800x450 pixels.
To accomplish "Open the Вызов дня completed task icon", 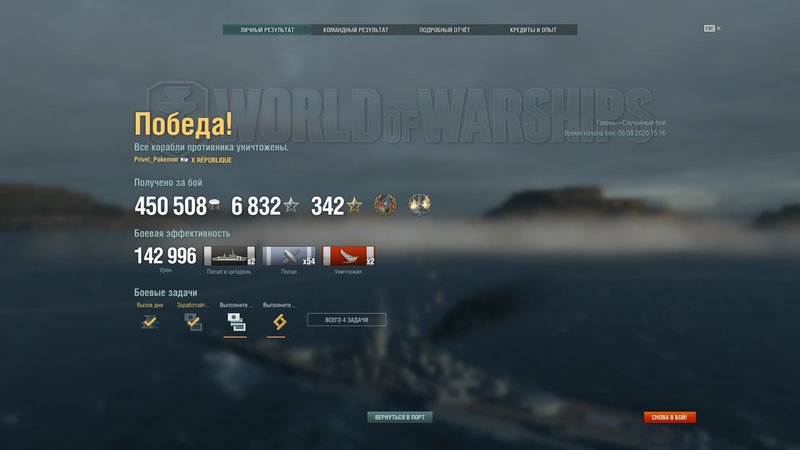I will (x=149, y=321).
